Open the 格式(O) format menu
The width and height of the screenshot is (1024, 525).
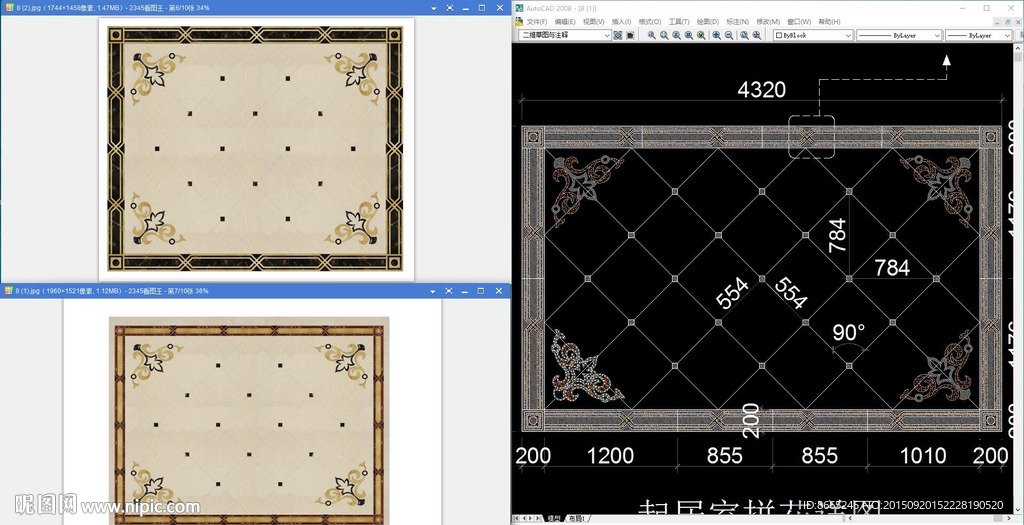click(651, 21)
